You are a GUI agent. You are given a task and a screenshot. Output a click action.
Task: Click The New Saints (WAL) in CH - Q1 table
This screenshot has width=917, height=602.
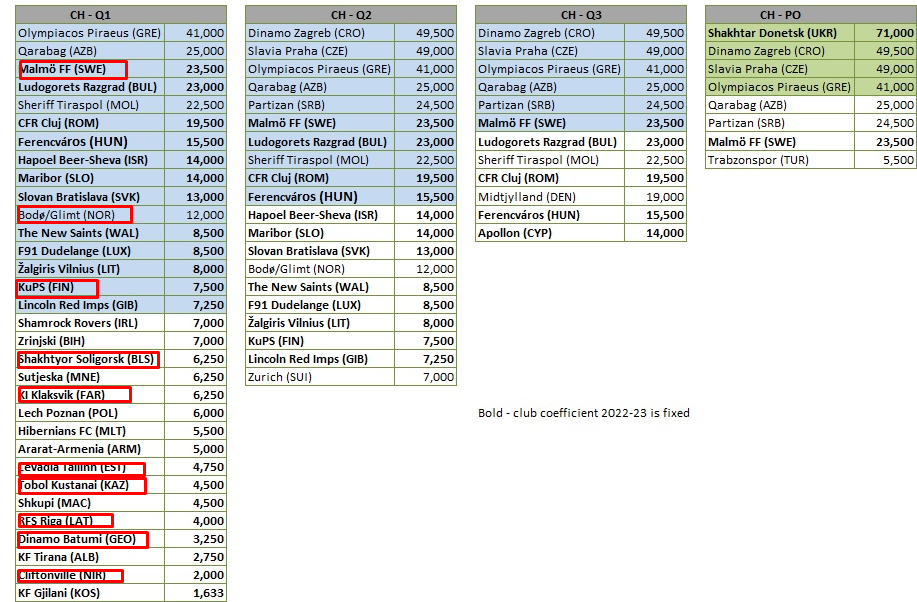click(x=90, y=233)
